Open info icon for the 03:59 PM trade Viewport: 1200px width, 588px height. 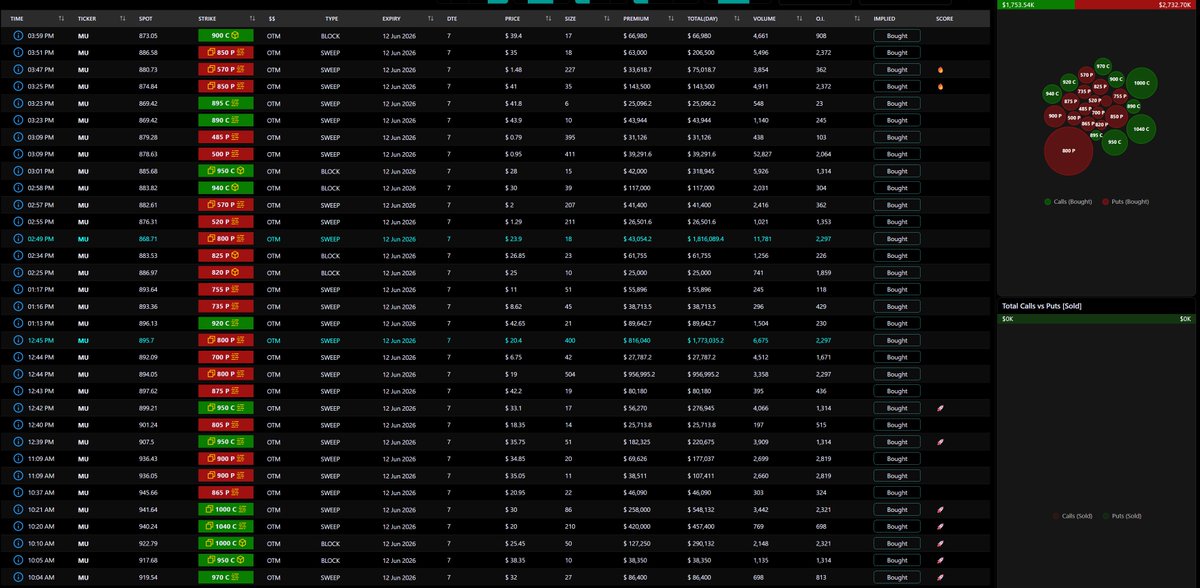(18, 35)
